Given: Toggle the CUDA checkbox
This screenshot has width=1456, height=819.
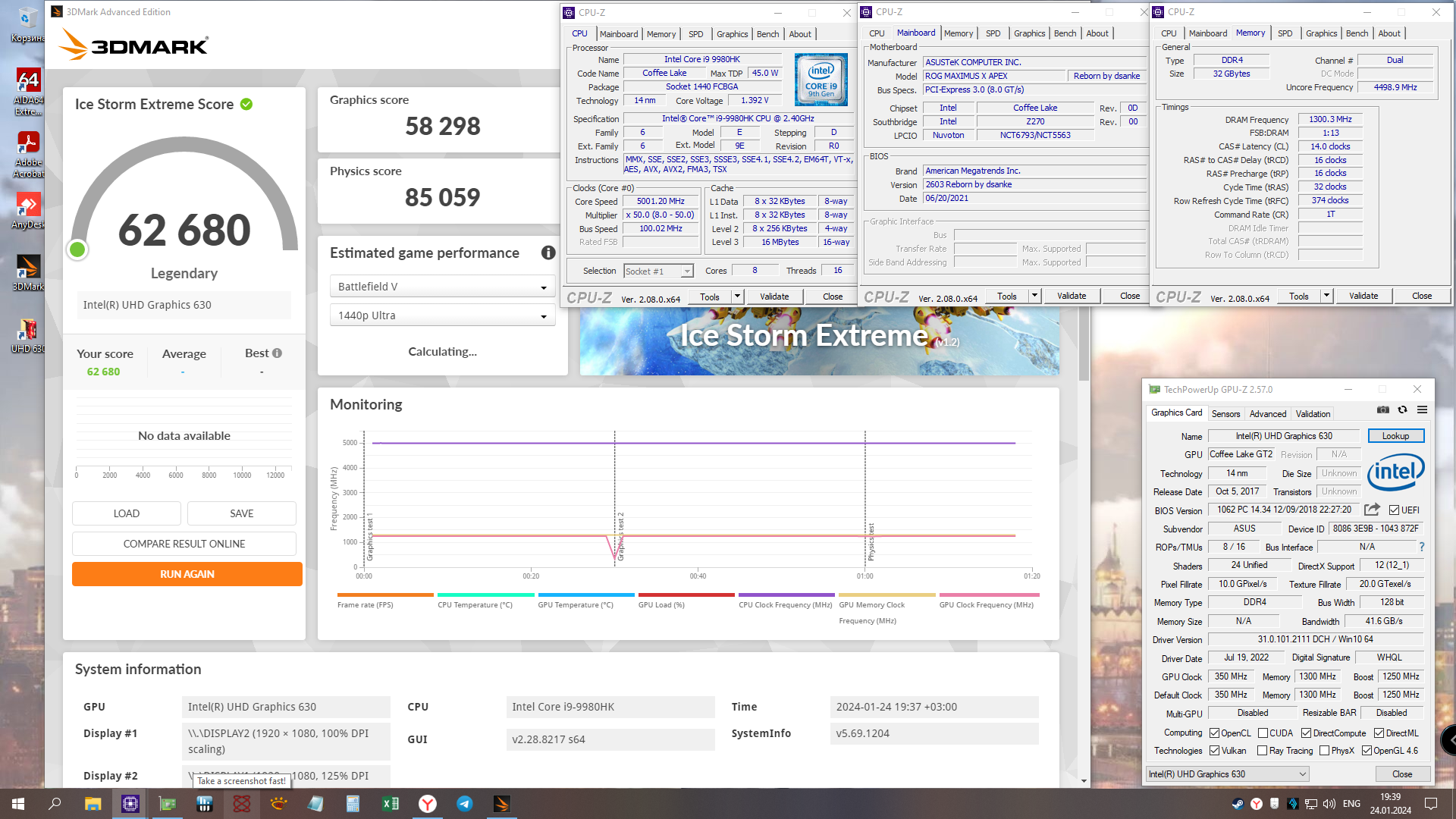Looking at the screenshot, I should [1263, 733].
